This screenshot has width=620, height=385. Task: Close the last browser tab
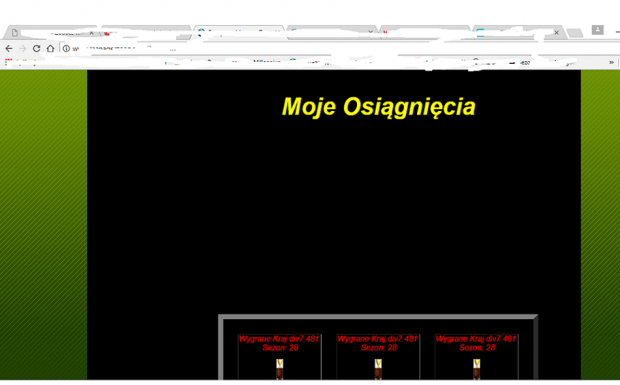pyautogui.click(x=556, y=33)
